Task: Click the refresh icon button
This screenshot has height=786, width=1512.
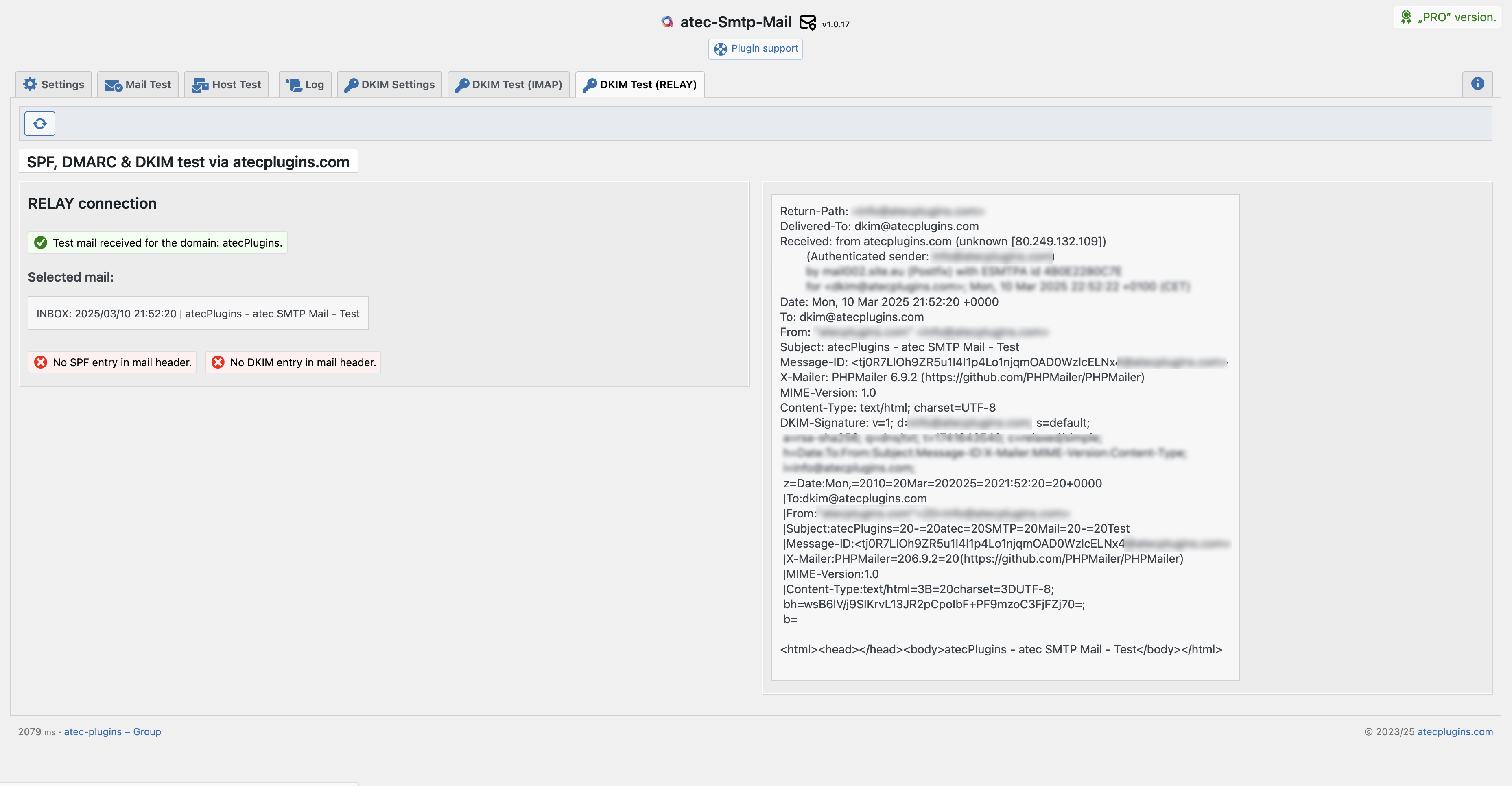Action: click(39, 123)
